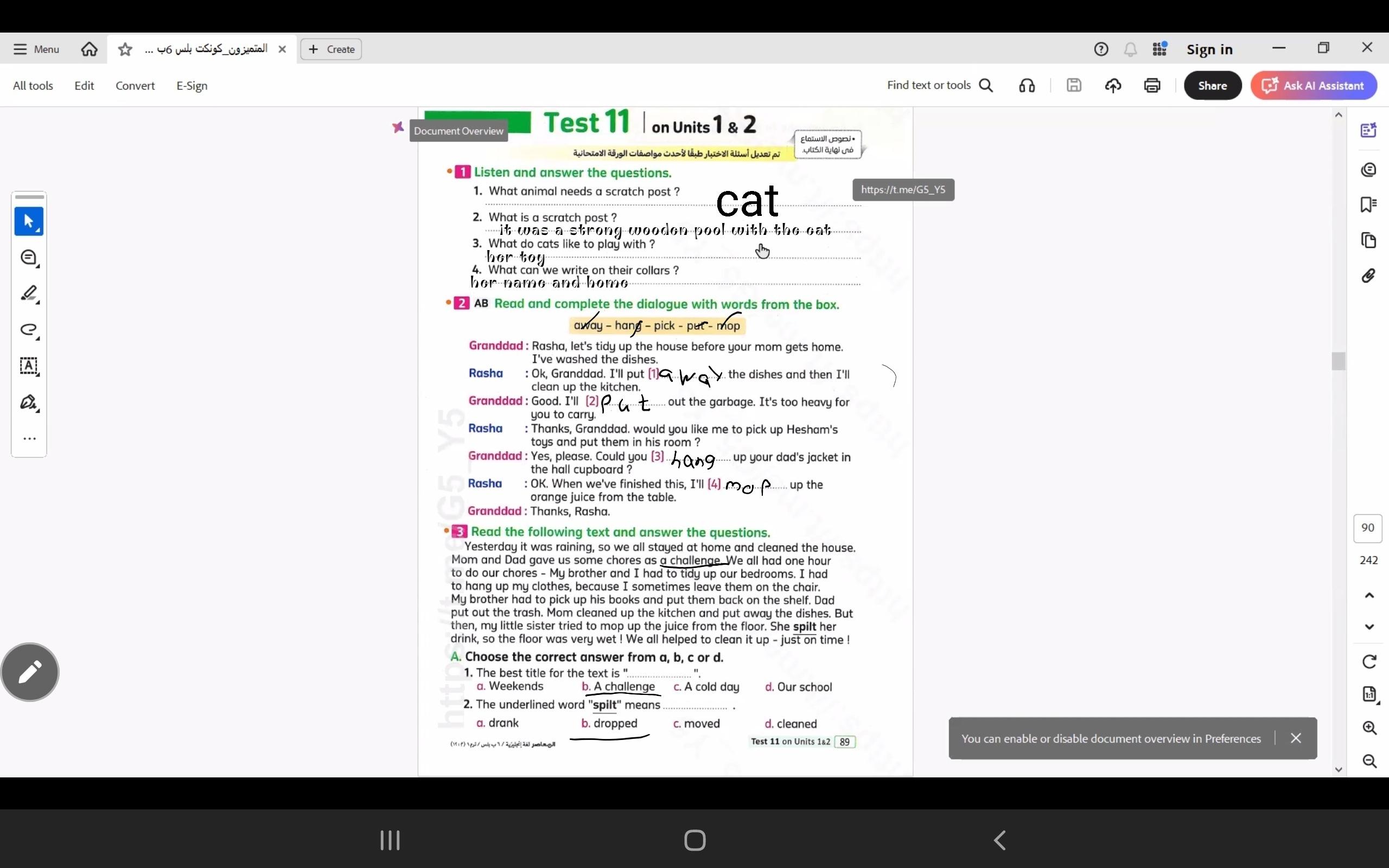Select the Add text box tool
Screen dimensions: 1389x868
(x=29, y=366)
